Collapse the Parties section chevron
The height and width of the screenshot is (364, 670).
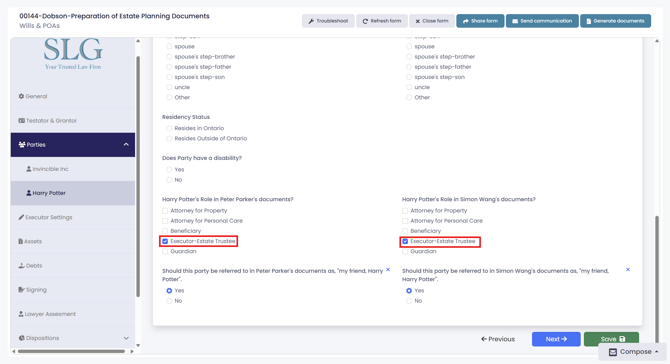coord(126,145)
